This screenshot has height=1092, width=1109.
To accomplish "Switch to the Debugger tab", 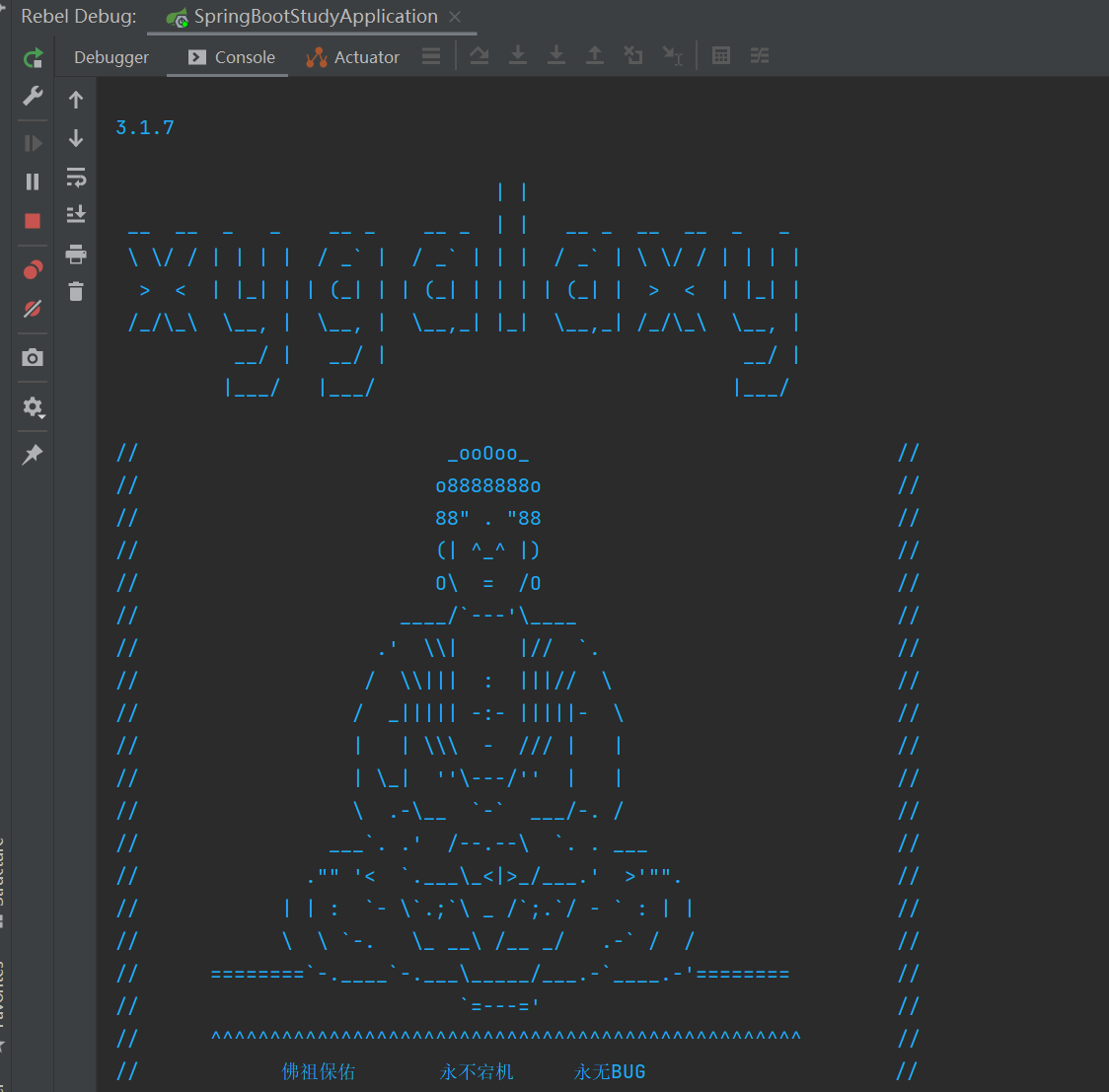I will [x=111, y=57].
